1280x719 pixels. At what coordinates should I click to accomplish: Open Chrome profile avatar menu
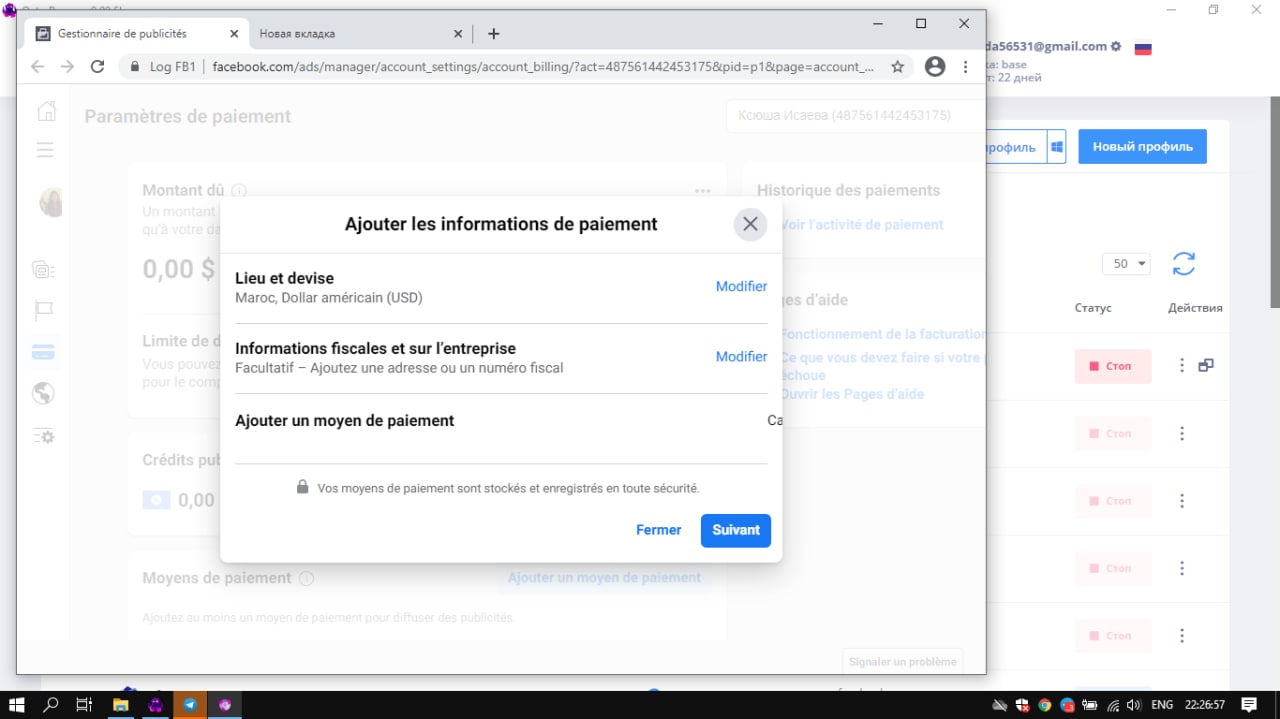(x=935, y=67)
